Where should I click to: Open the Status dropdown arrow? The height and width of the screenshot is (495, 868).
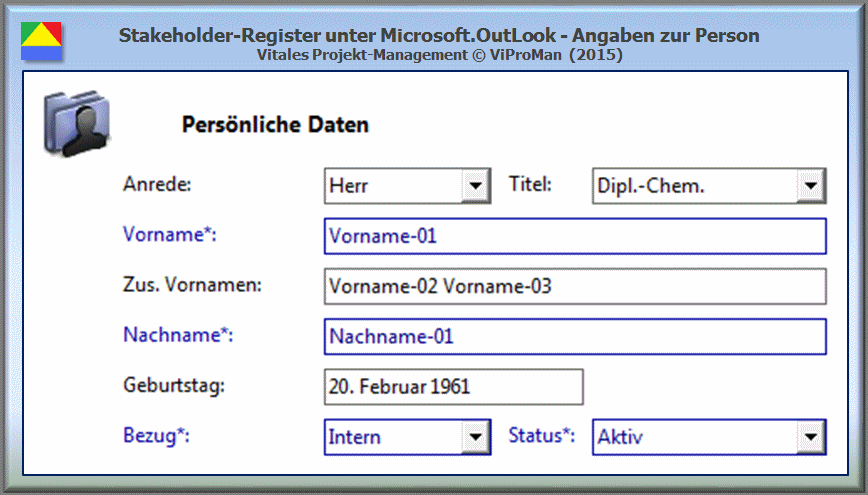[x=810, y=437]
